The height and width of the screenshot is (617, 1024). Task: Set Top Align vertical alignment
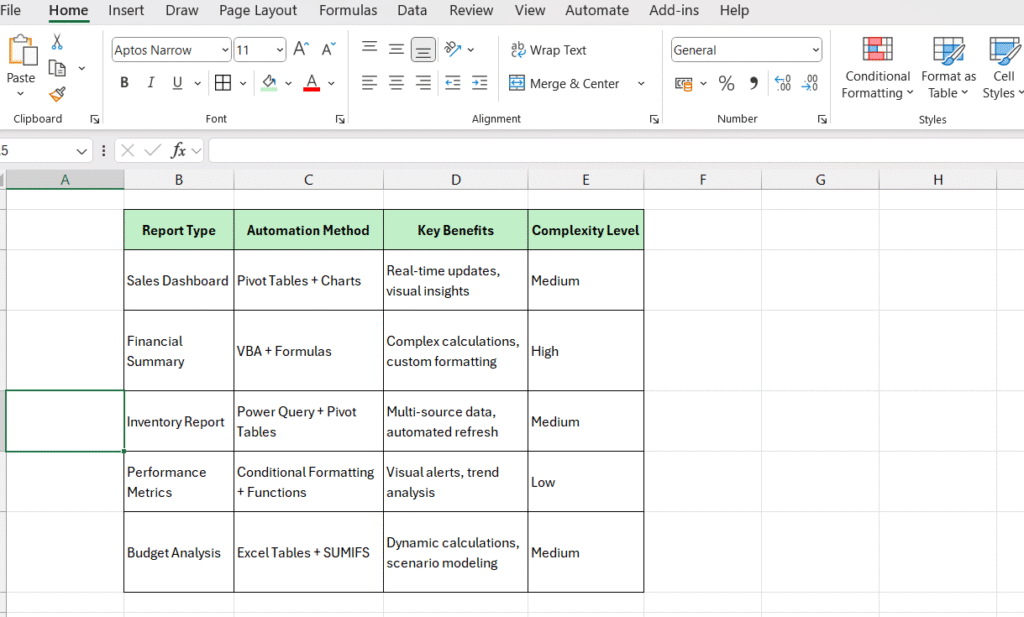coord(370,49)
